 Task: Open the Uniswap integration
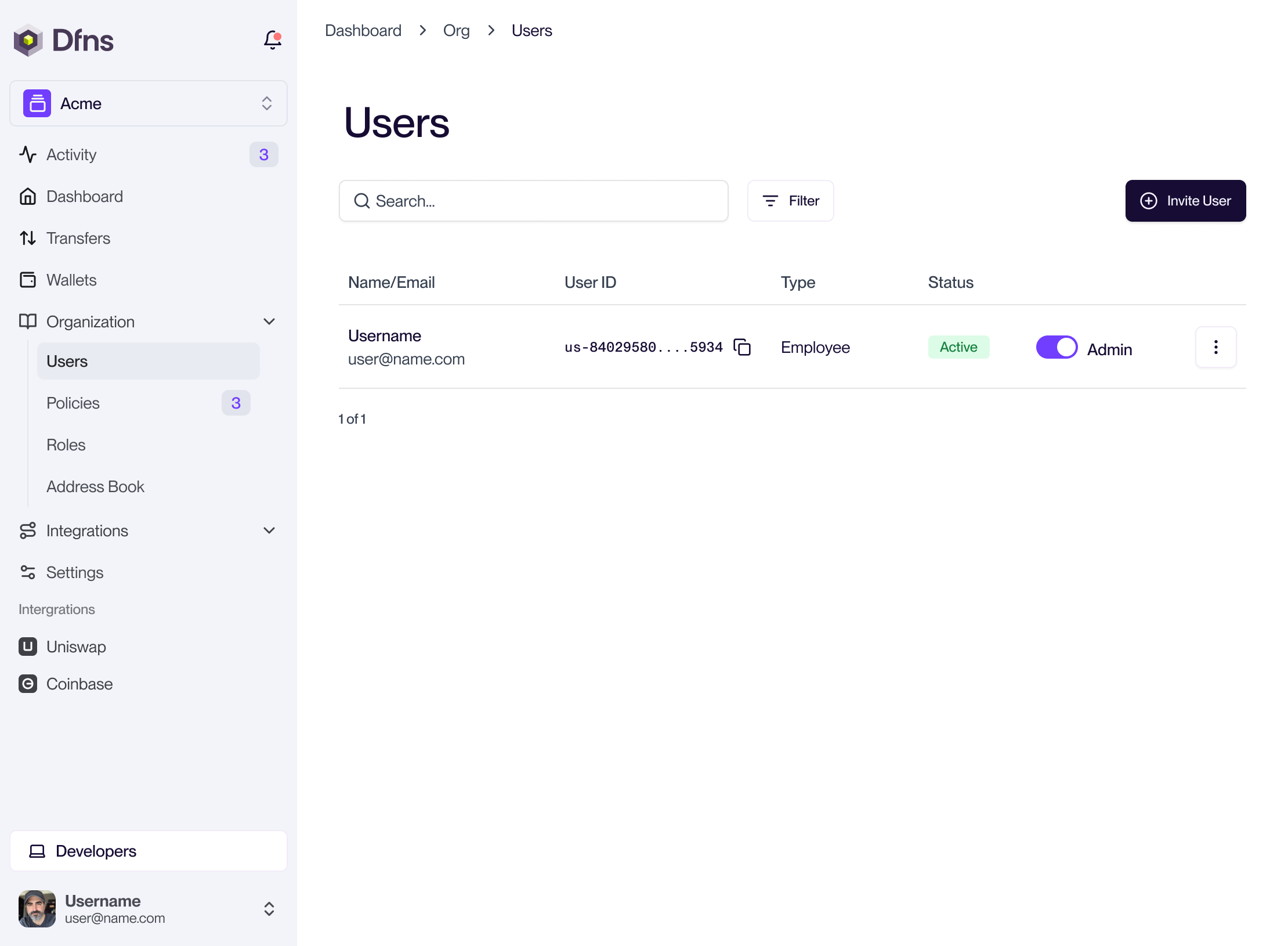76,647
